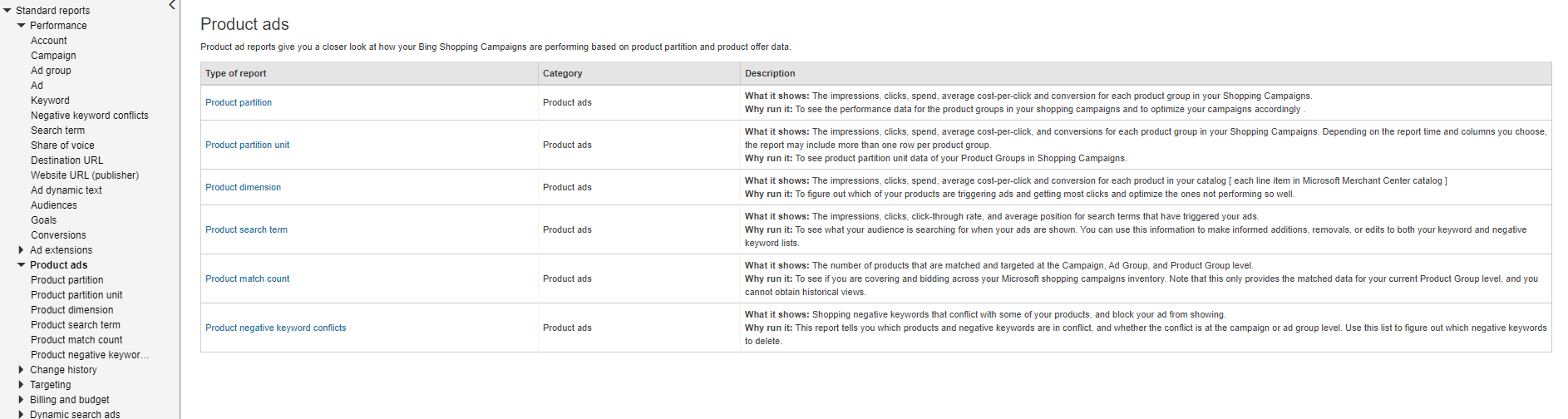Open the Product partition unit report link

click(x=248, y=145)
